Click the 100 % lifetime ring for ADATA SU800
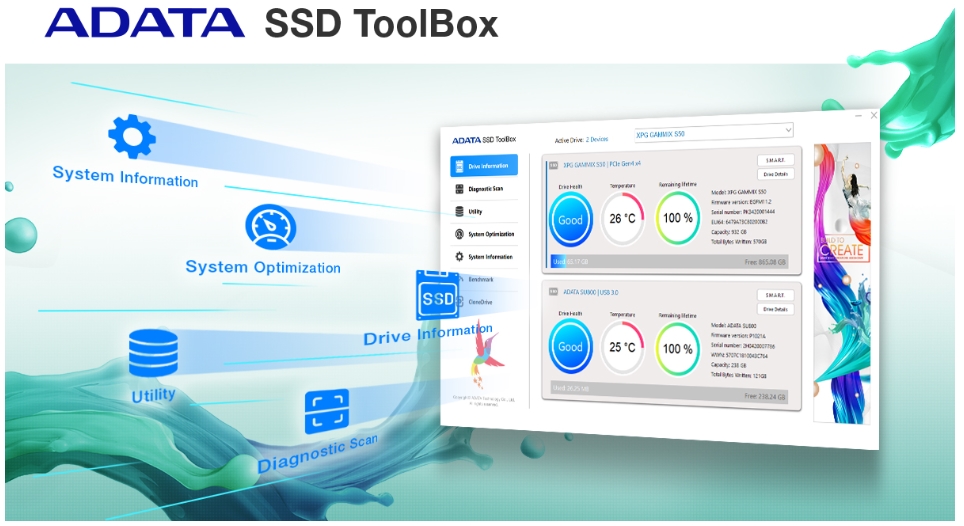 click(x=678, y=348)
